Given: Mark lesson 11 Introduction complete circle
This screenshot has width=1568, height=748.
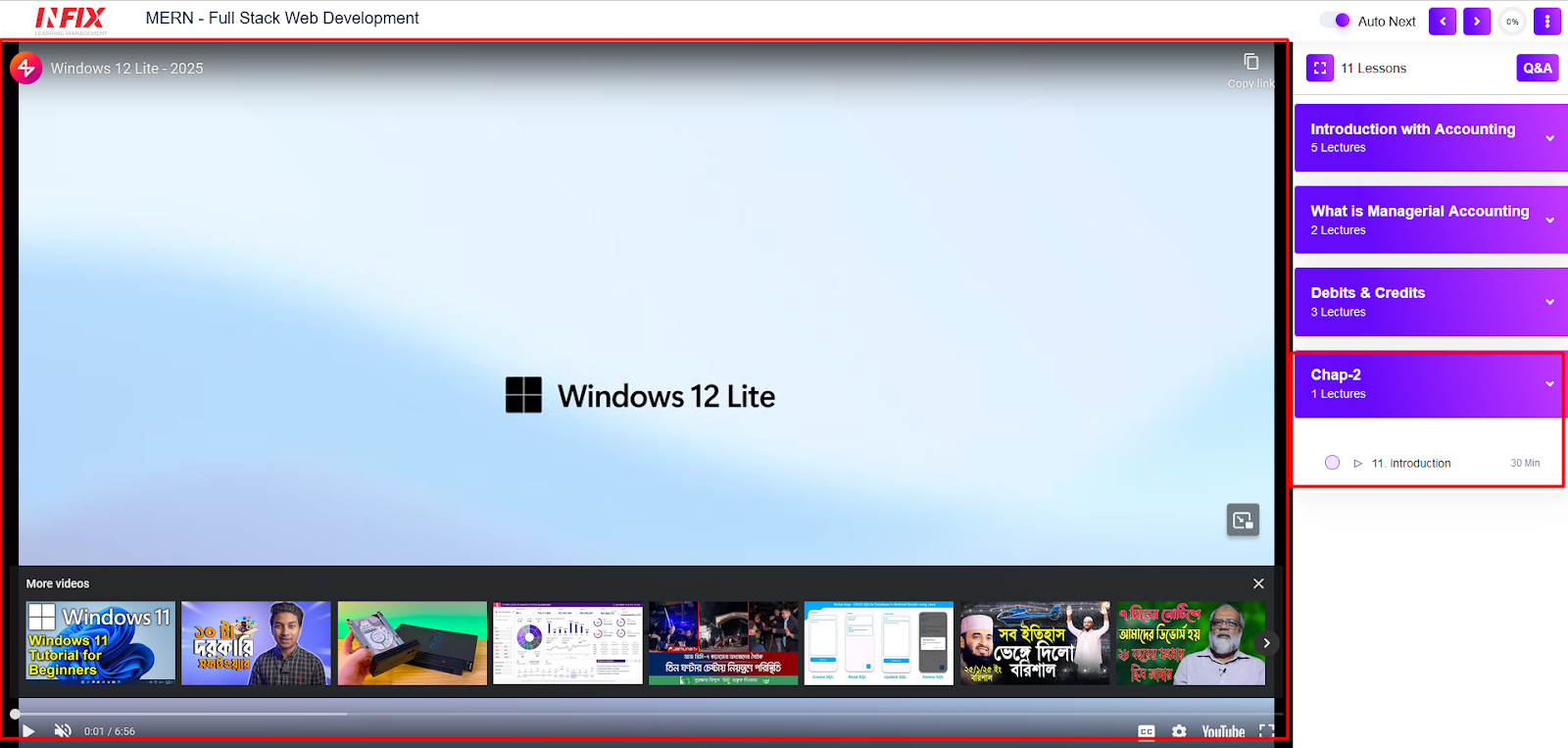Looking at the screenshot, I should (x=1332, y=463).
